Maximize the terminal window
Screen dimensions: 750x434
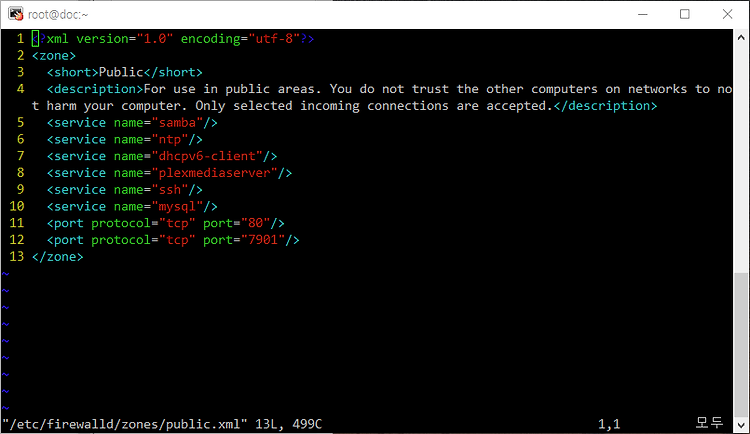[684, 14]
